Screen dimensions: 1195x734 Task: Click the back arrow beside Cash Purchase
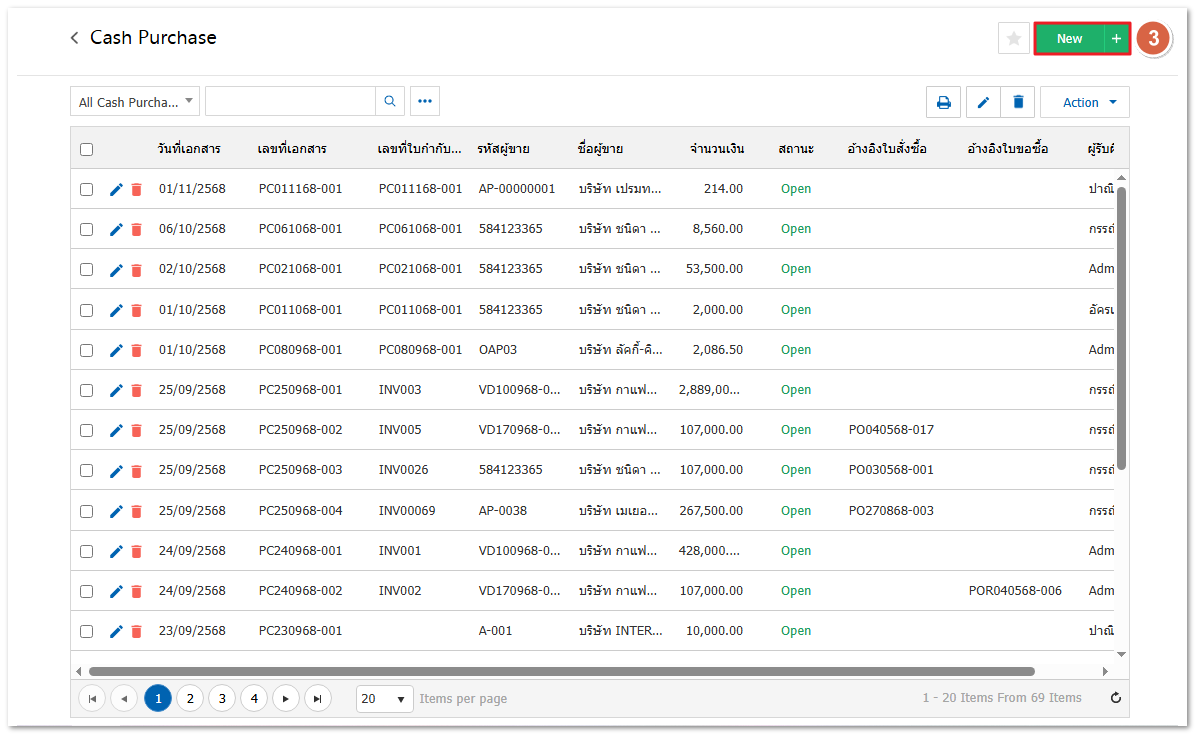(x=74, y=38)
